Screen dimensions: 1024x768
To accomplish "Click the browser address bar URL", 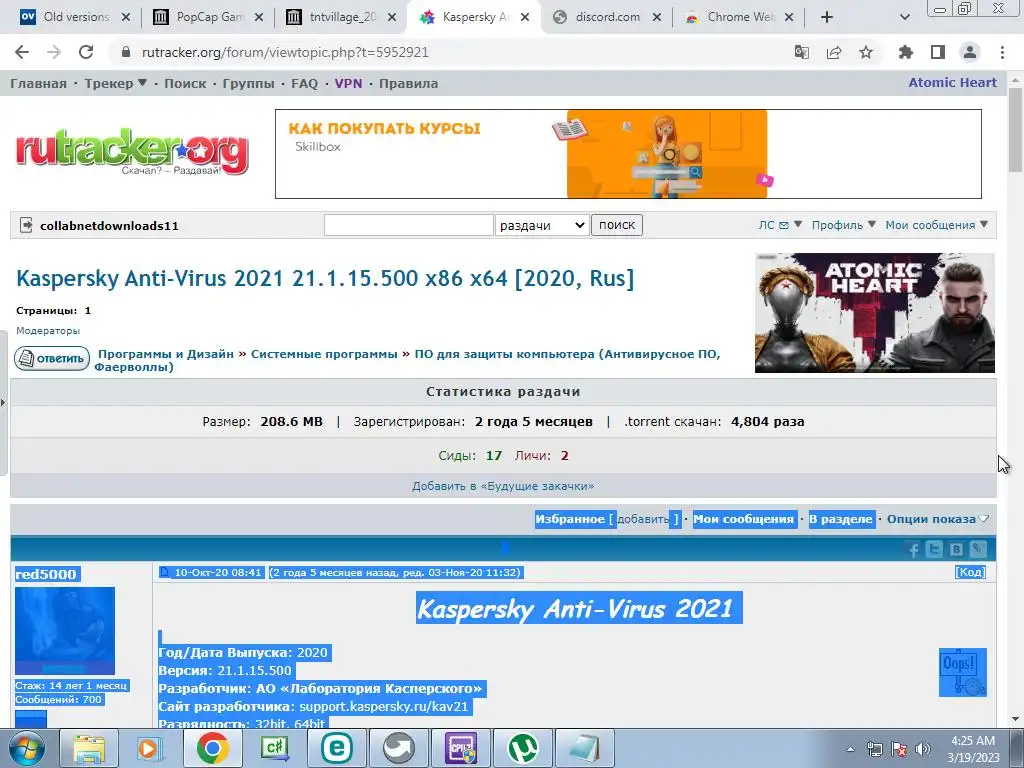I will click(x=285, y=52).
